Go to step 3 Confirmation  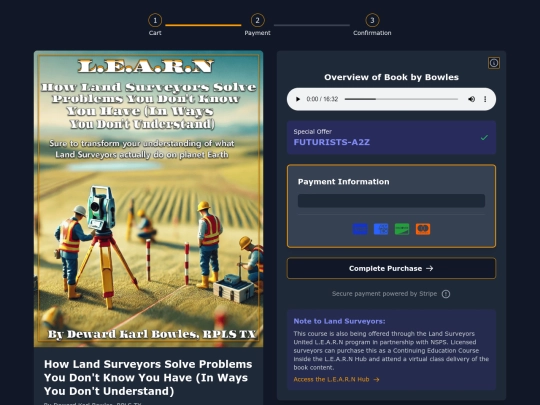[372, 24]
